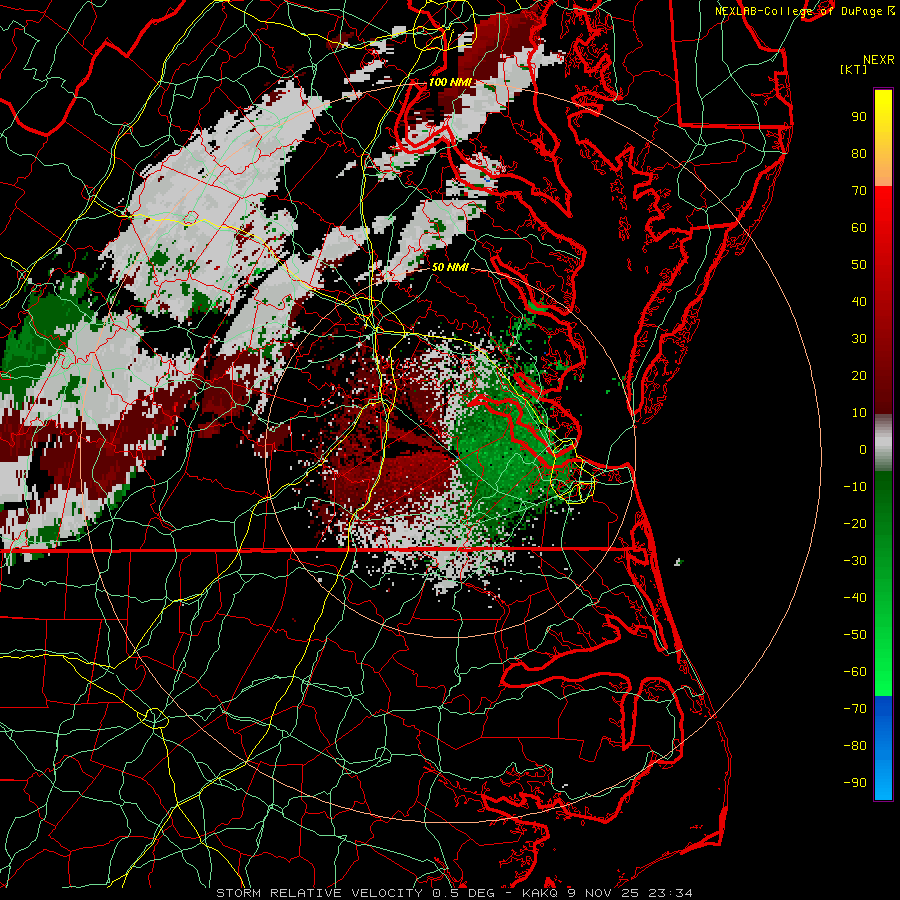
Task: Click the 60 value on the velocity scale
Action: (859, 228)
